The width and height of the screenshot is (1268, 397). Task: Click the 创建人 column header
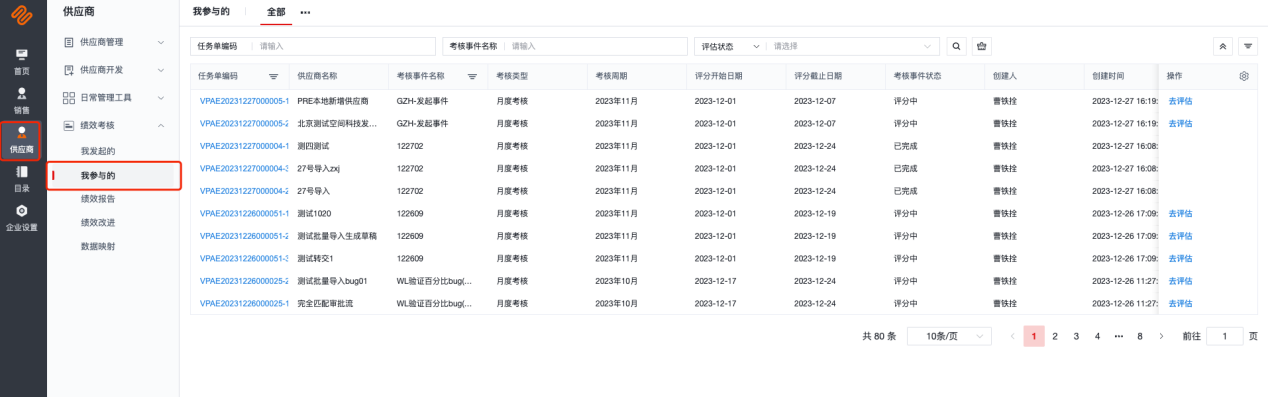[x=1005, y=76]
